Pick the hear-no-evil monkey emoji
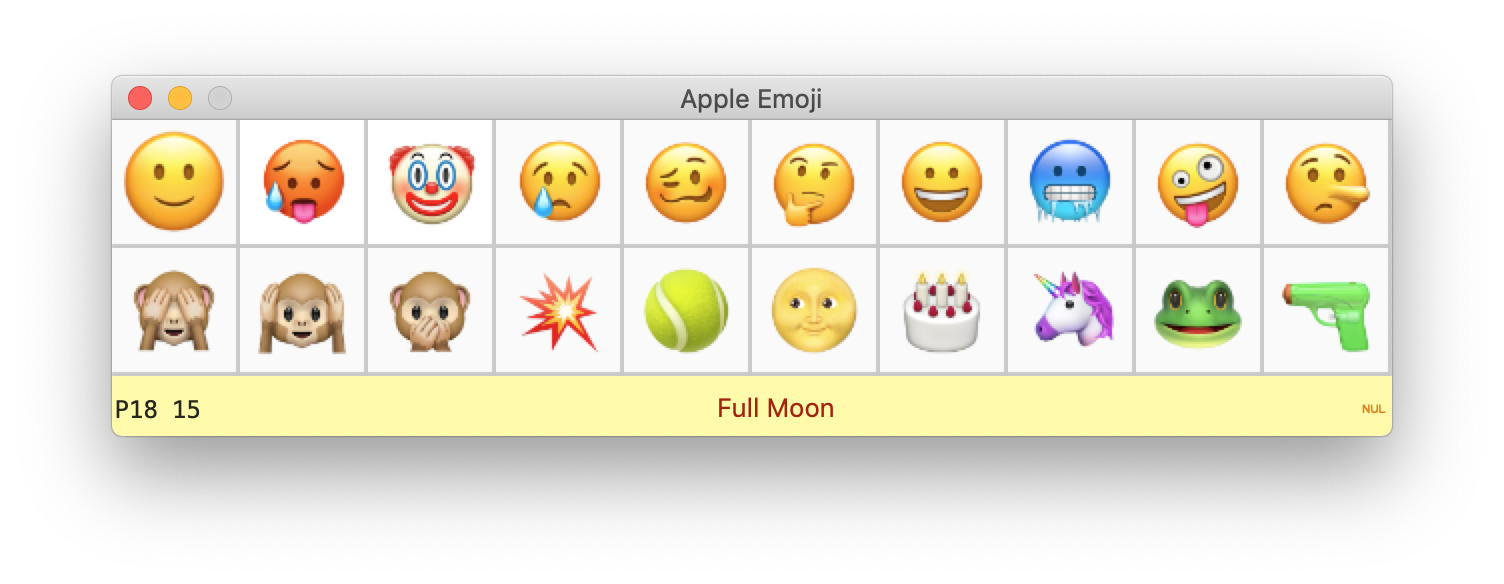 [x=303, y=310]
